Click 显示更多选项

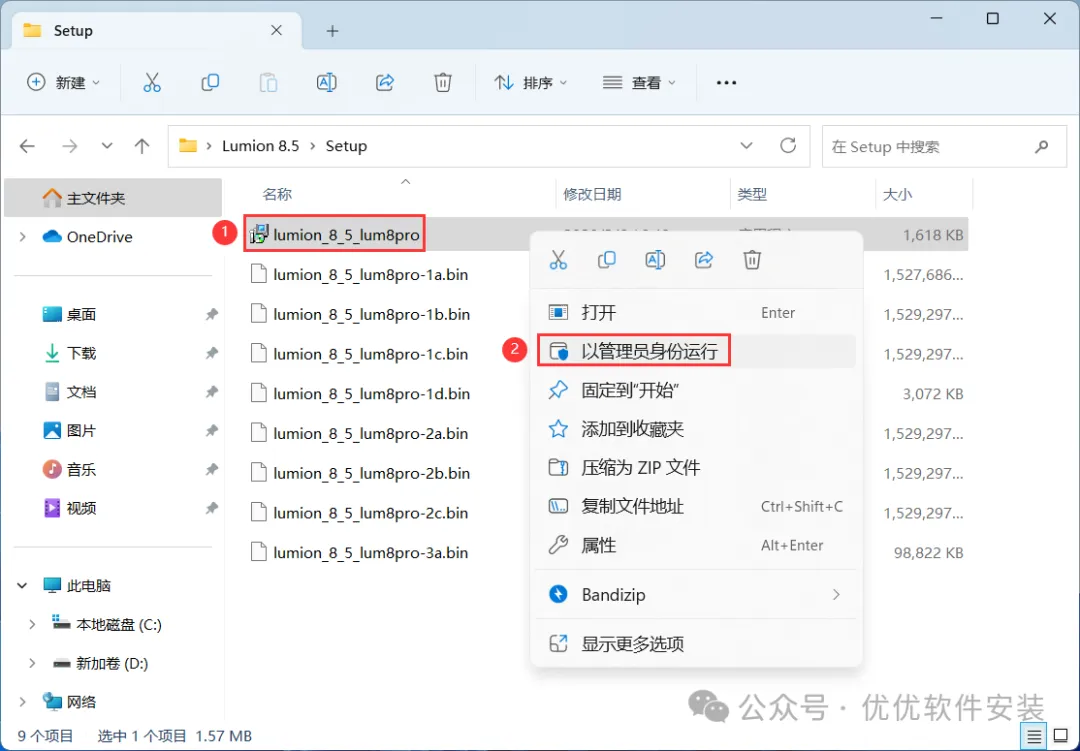tap(696, 644)
